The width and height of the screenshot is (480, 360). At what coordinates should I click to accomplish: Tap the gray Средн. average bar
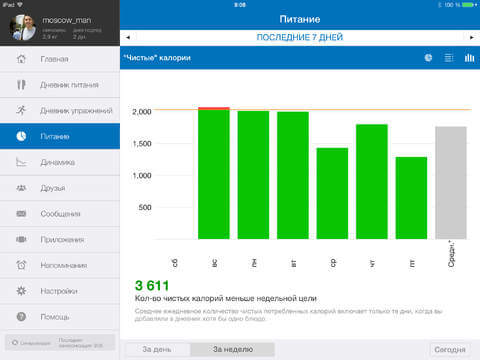pos(451,183)
